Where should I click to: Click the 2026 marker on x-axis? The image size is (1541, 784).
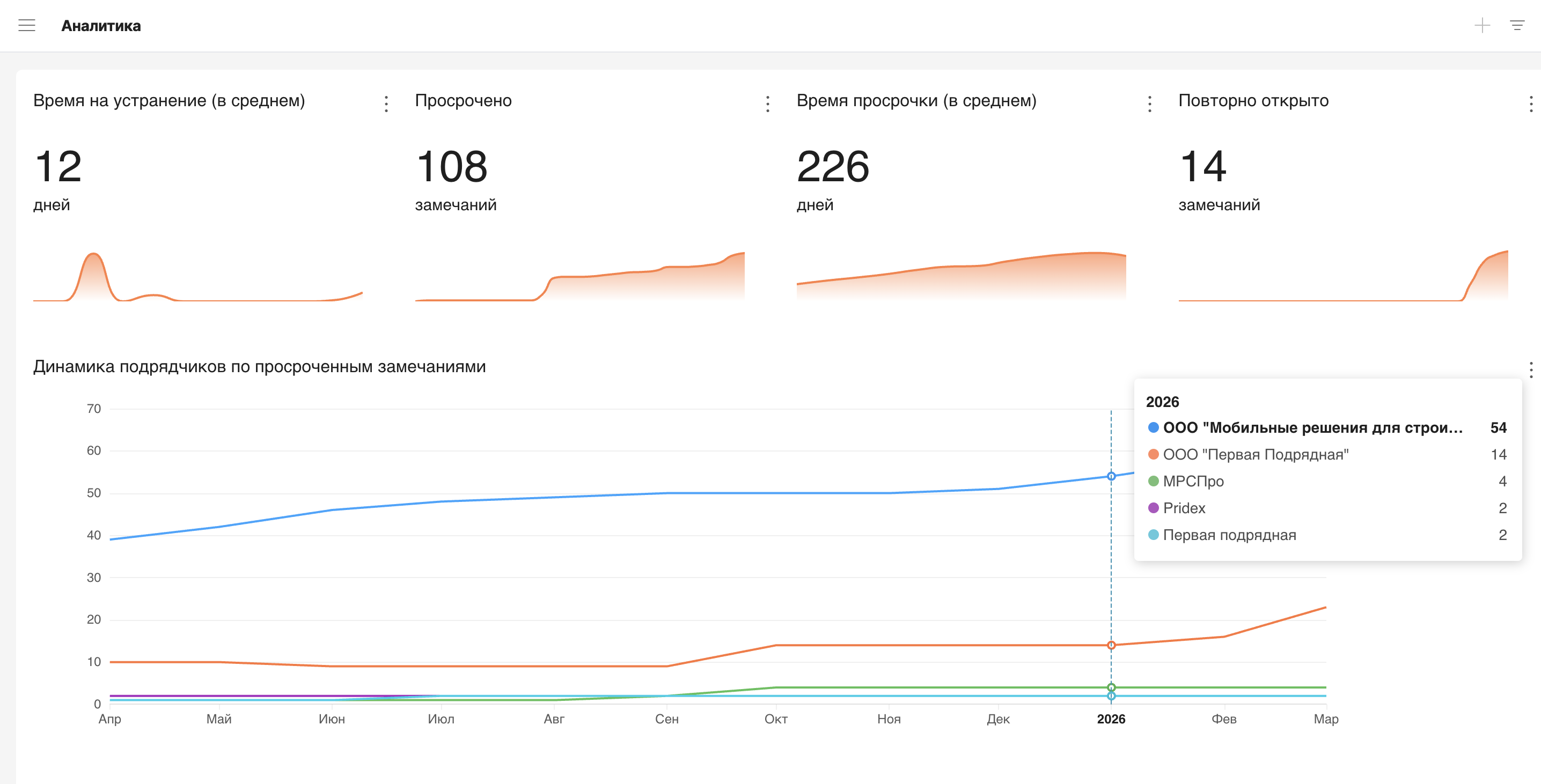click(1110, 719)
